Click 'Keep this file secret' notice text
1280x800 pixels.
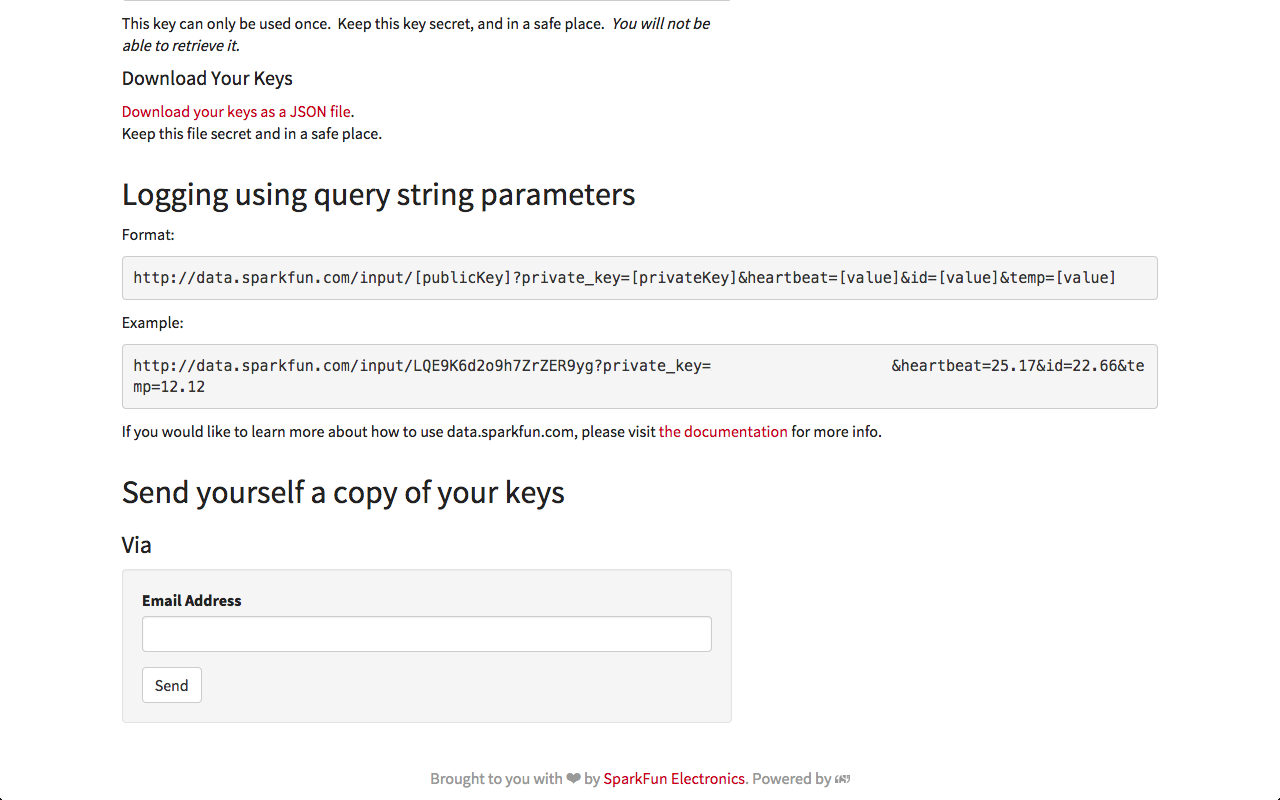(252, 134)
